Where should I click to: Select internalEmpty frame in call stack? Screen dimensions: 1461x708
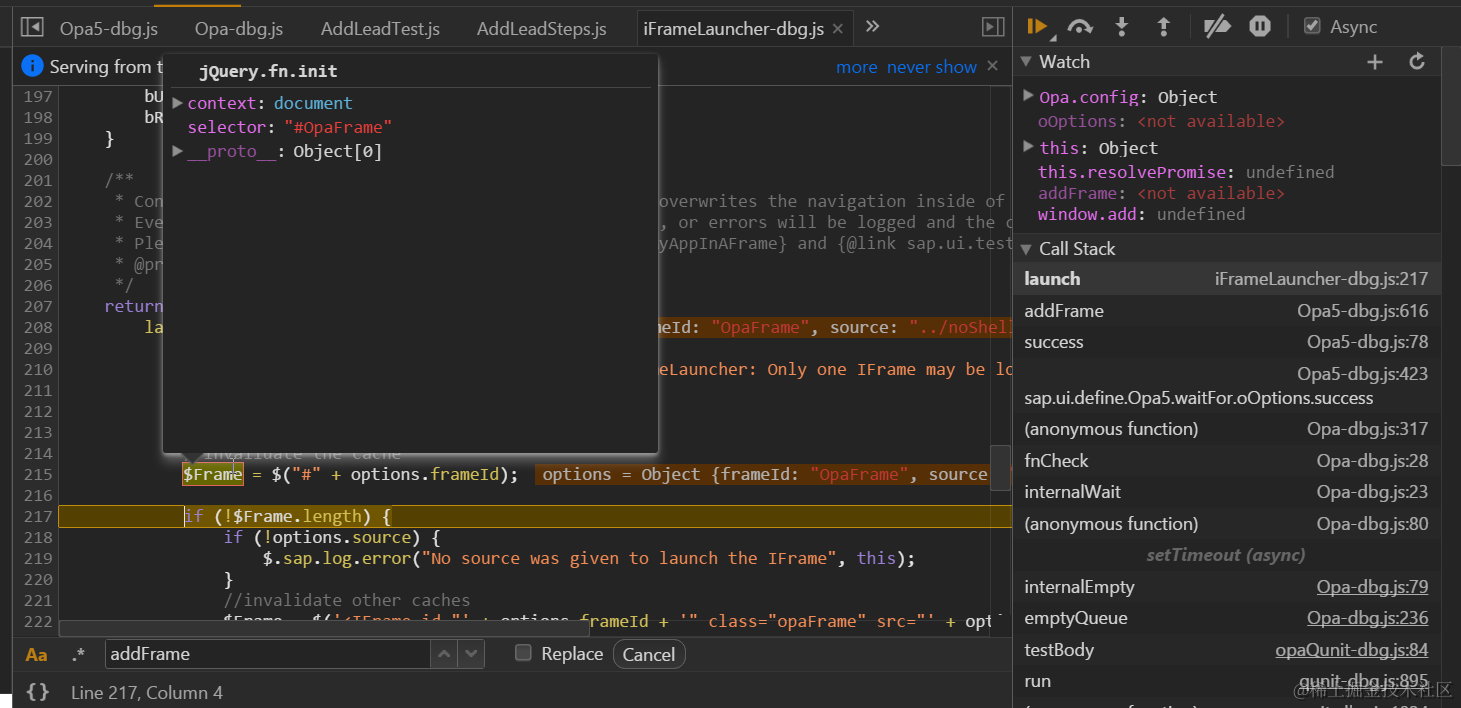[x=1227, y=587]
